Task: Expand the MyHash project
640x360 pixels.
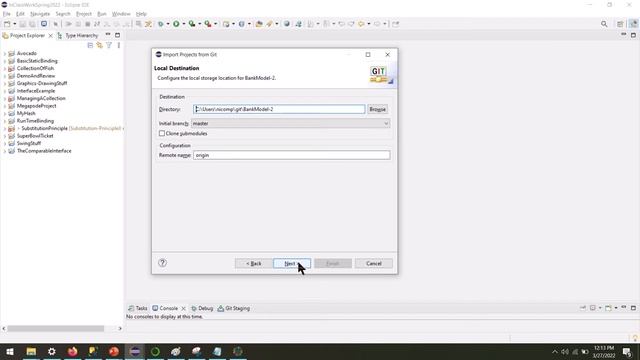Action: point(4,113)
